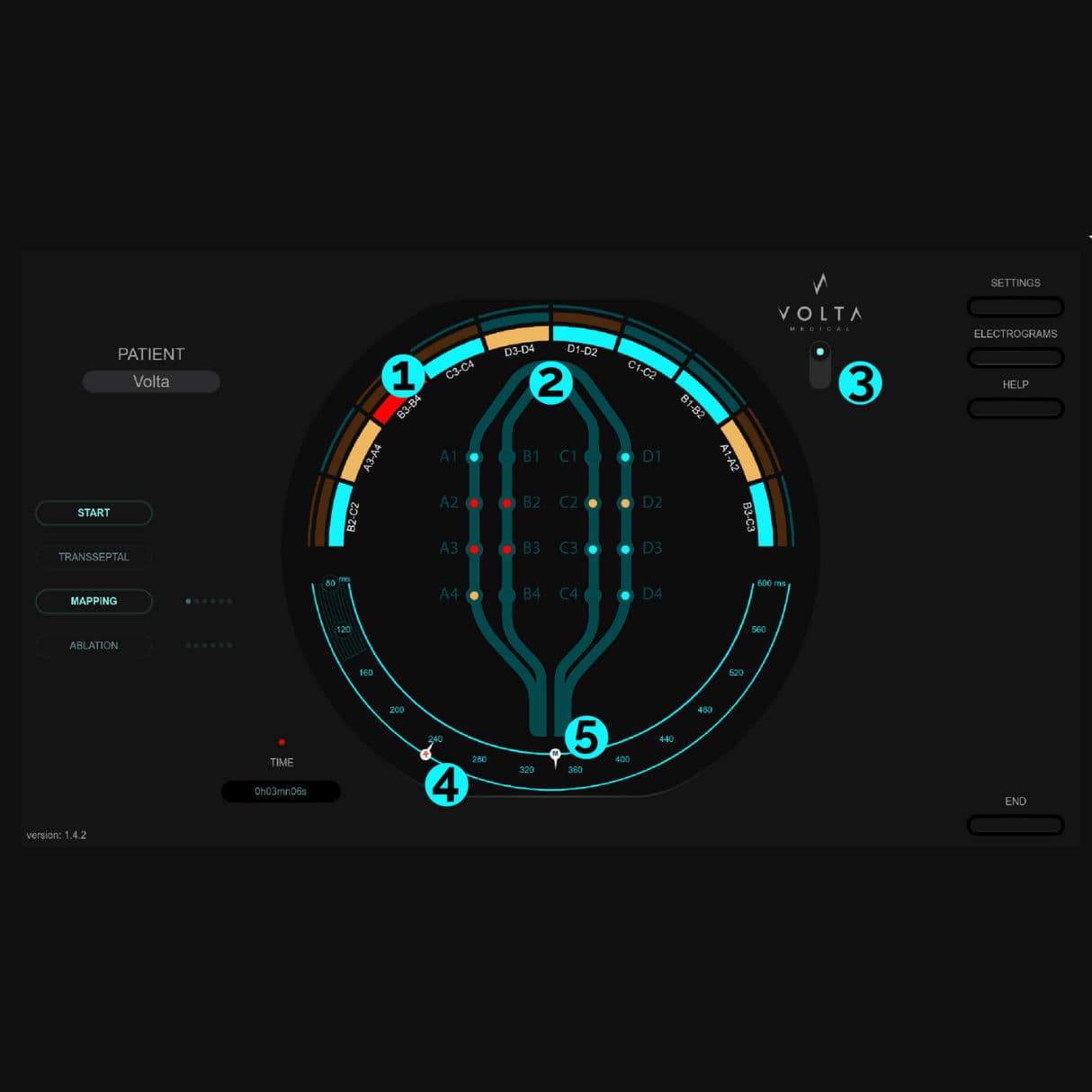The width and height of the screenshot is (1092, 1092).
Task: Click the END button
Action: click(1016, 825)
